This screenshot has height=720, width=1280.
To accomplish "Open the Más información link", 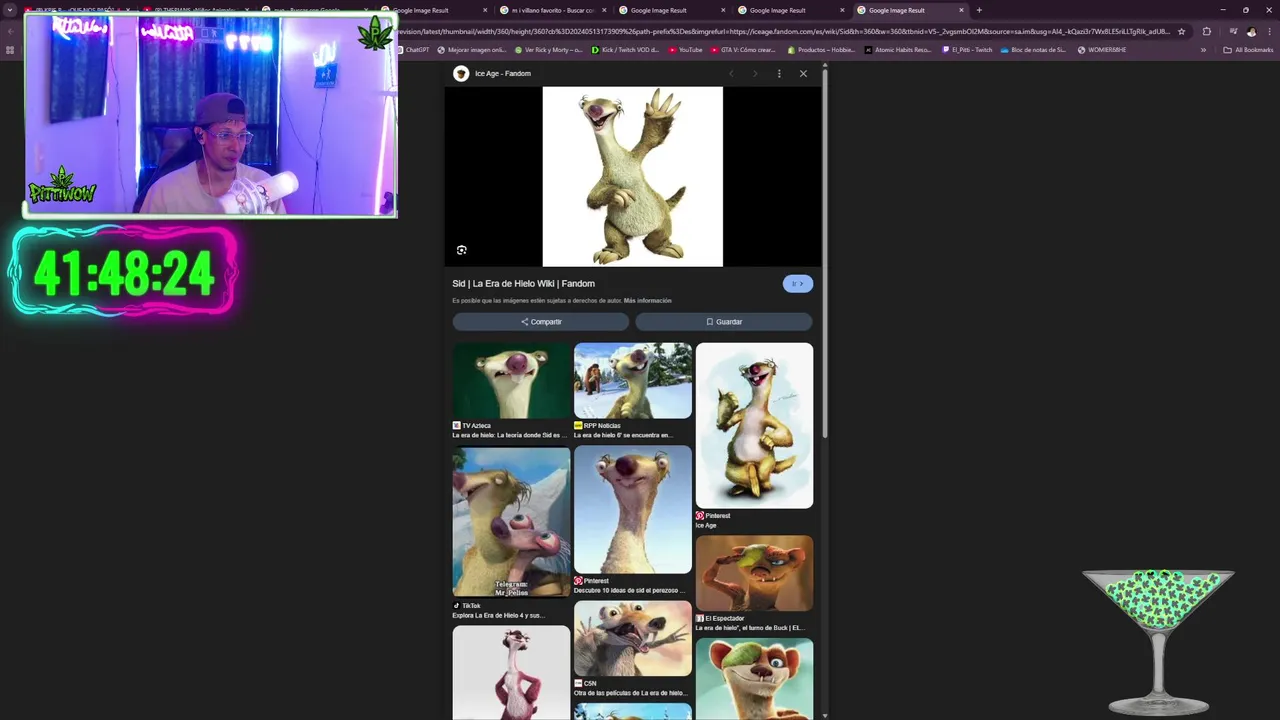I will click(x=648, y=300).
